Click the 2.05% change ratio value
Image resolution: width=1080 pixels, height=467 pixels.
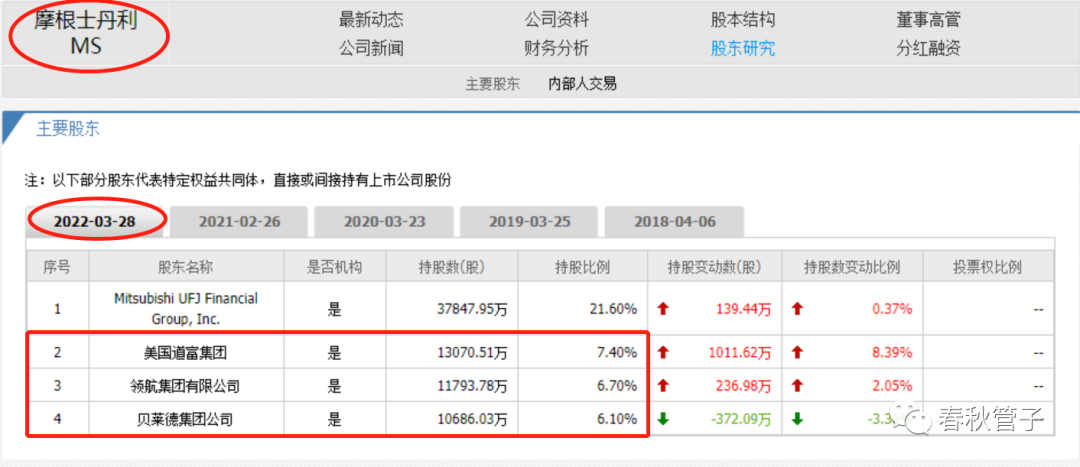892,386
